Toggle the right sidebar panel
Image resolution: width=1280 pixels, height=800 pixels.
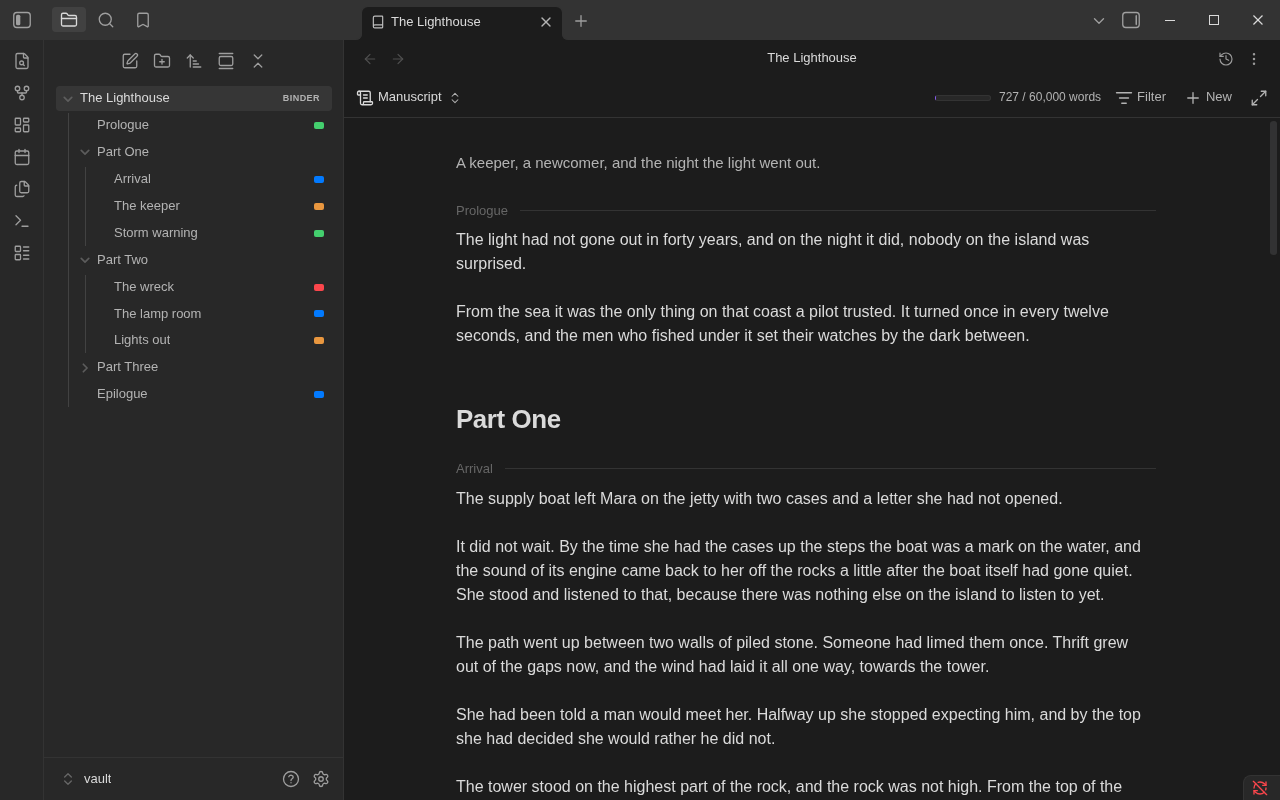point(1131,20)
